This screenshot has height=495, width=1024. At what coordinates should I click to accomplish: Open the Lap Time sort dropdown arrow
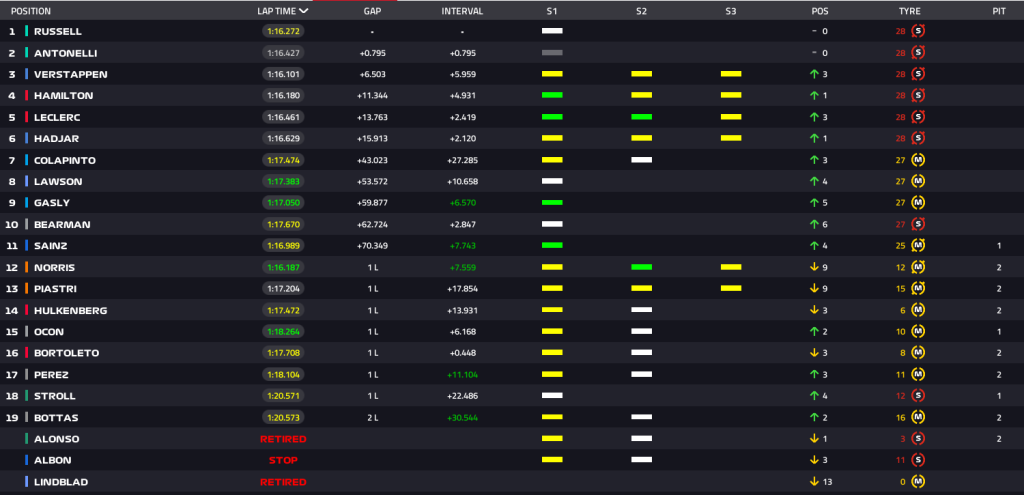(304, 11)
